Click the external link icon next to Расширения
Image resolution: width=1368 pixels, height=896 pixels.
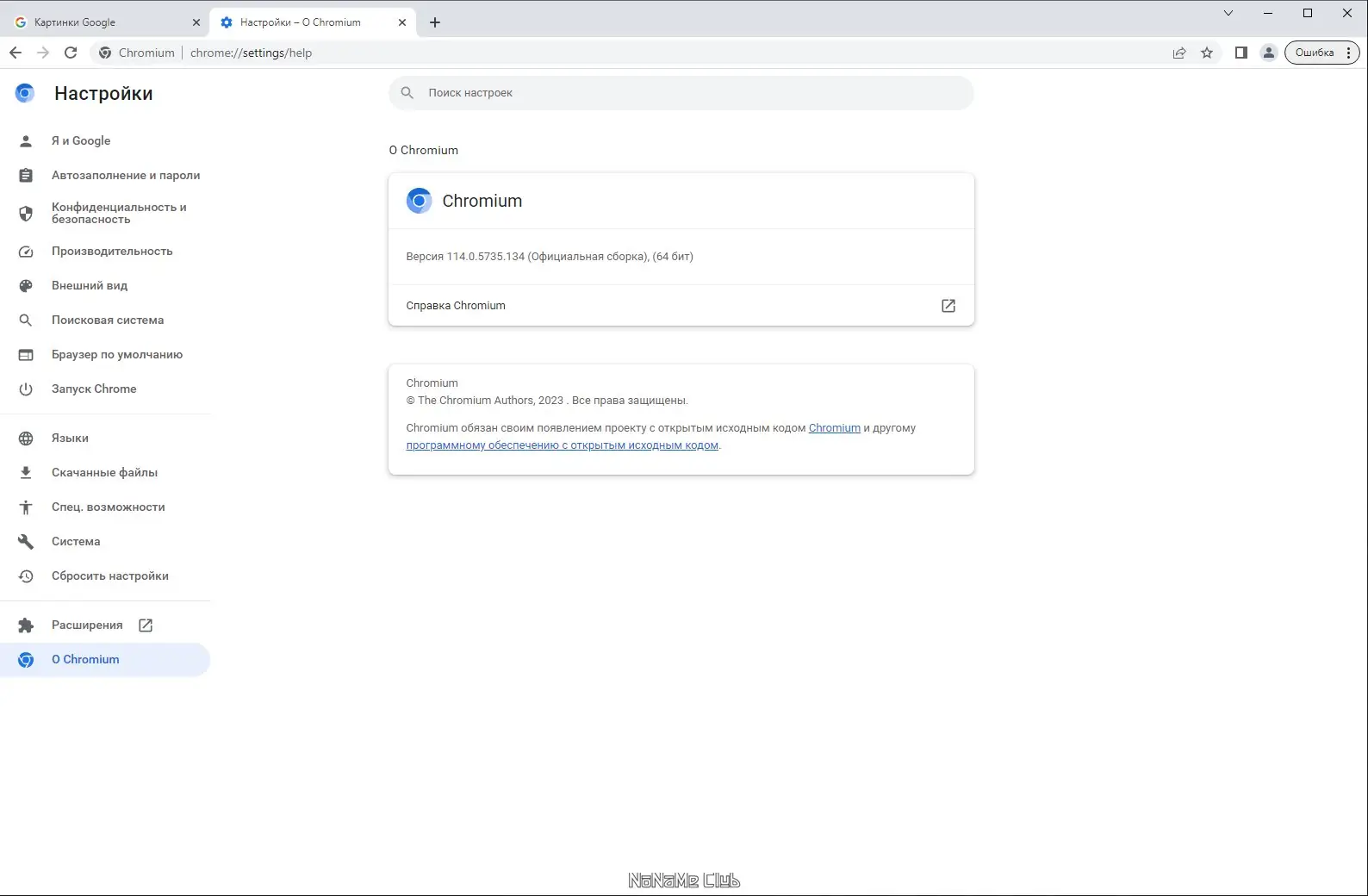[146, 625]
